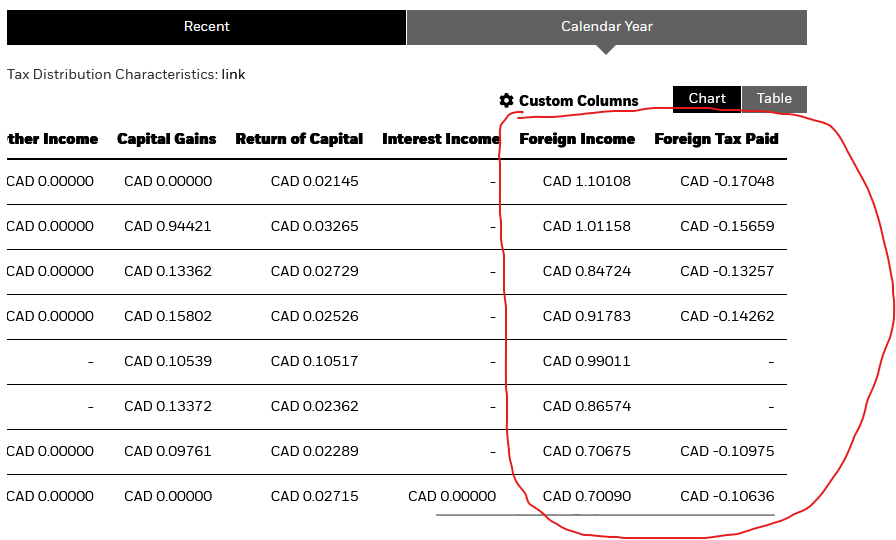Select Capital Gains value CAD 0.15802
Viewport: 896px width, 540px height.
click(x=167, y=317)
